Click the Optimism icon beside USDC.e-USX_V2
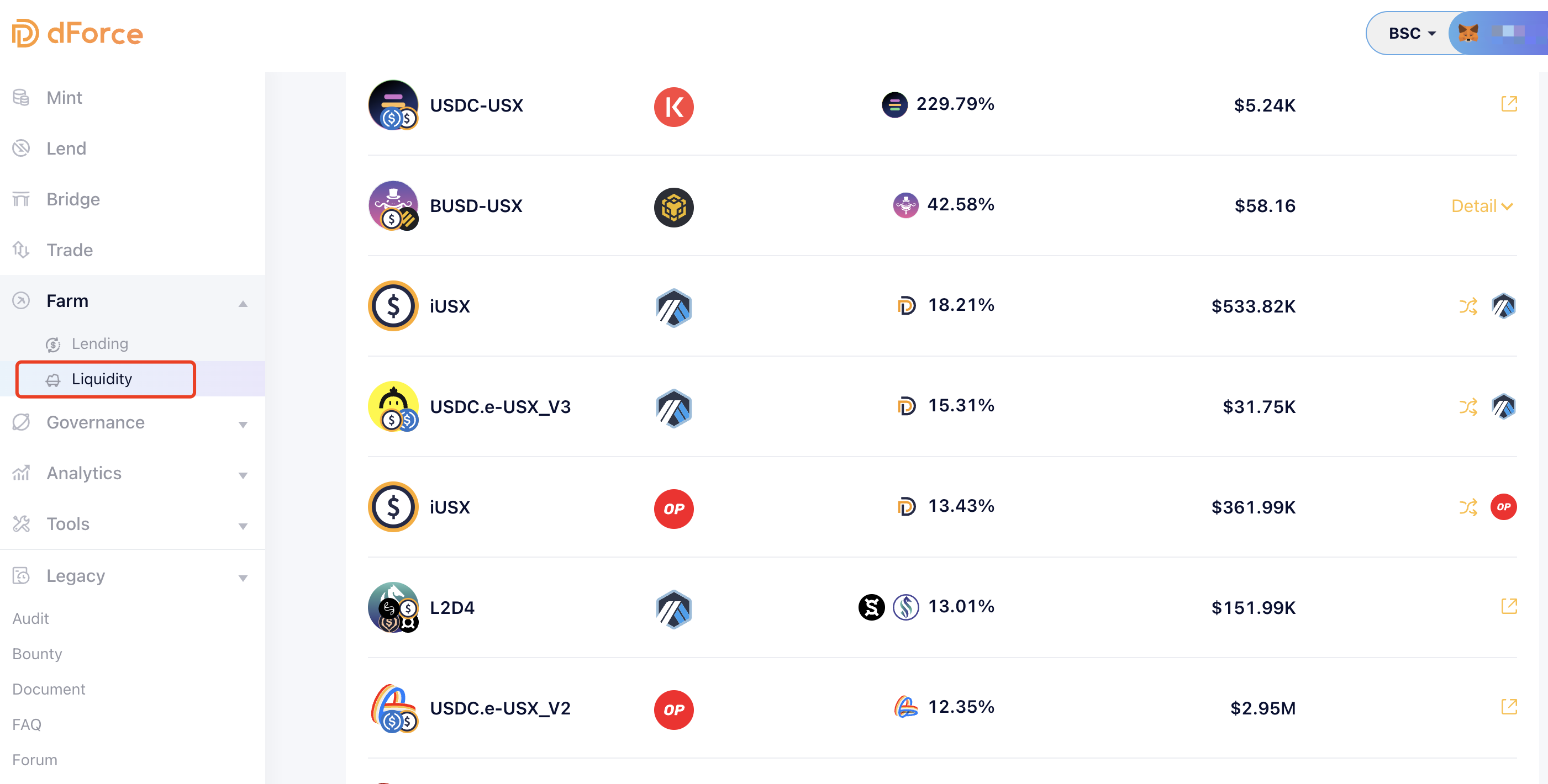 pos(673,709)
